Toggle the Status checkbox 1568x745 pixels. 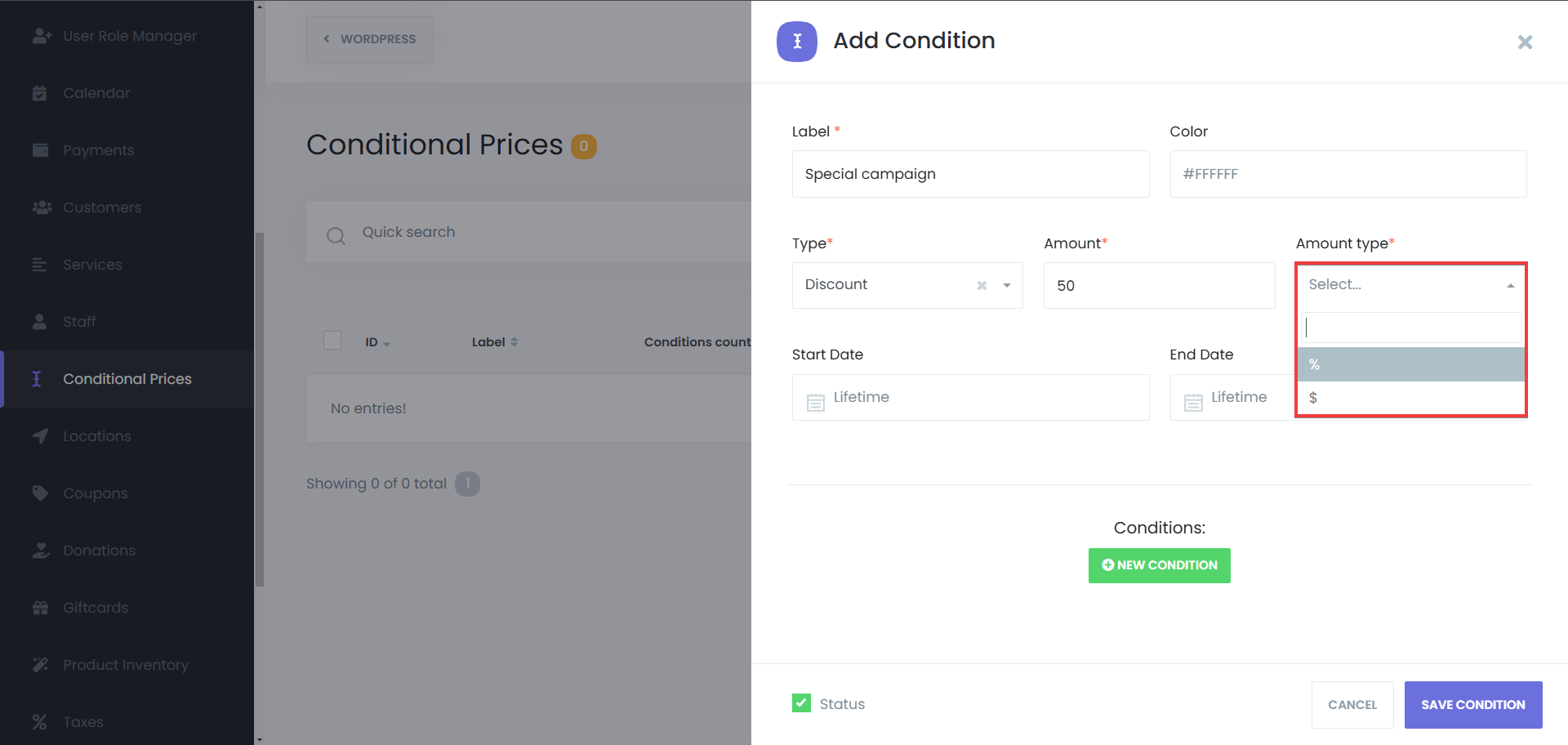(801, 703)
